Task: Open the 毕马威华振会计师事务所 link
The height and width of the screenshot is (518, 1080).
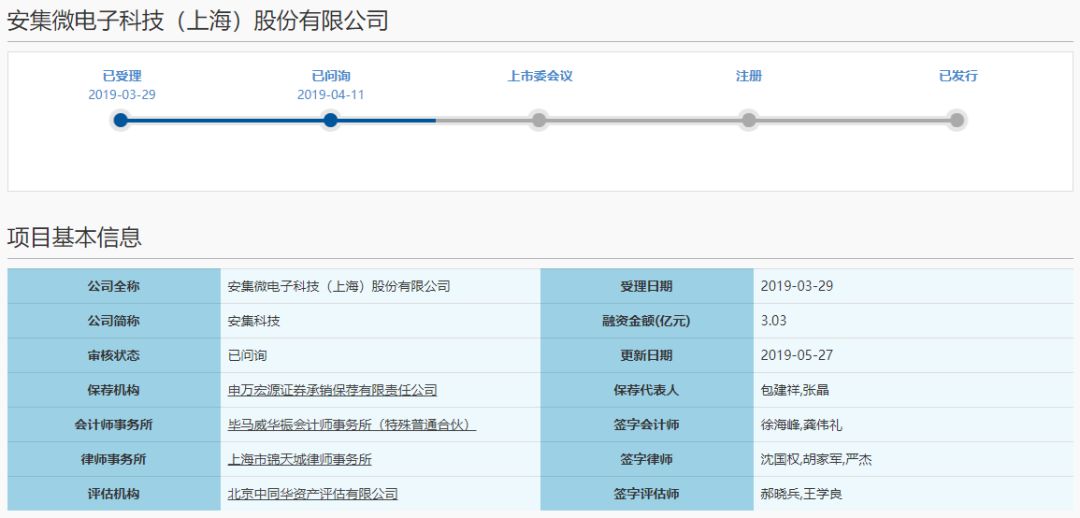Action: [x=352, y=425]
